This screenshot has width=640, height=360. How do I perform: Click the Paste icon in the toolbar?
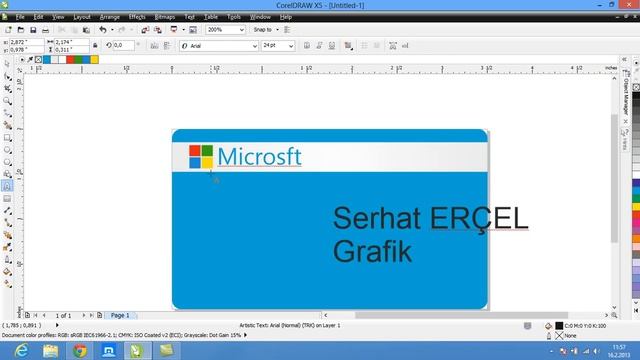86,30
